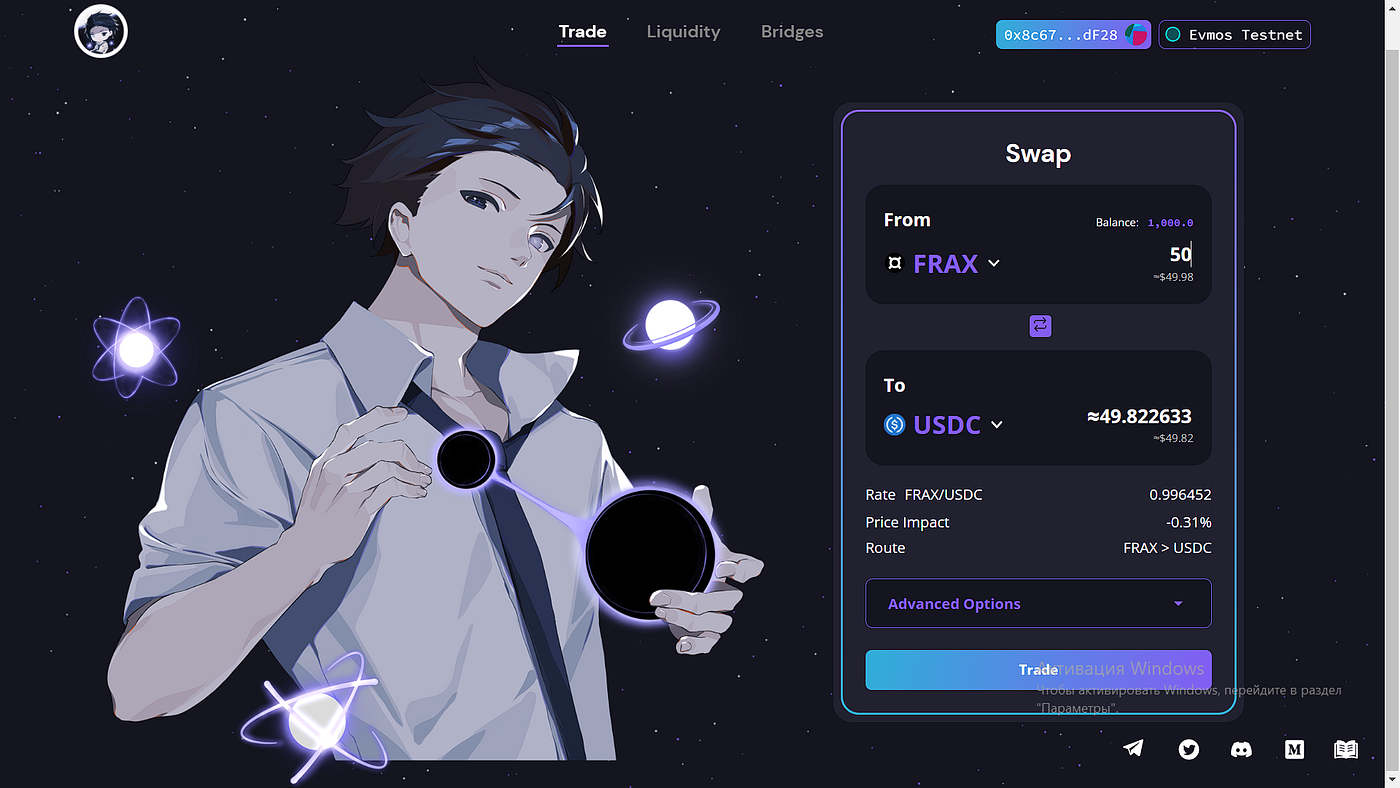Click the profile avatar logo
This screenshot has height=788, width=1400.
pyautogui.click(x=101, y=31)
